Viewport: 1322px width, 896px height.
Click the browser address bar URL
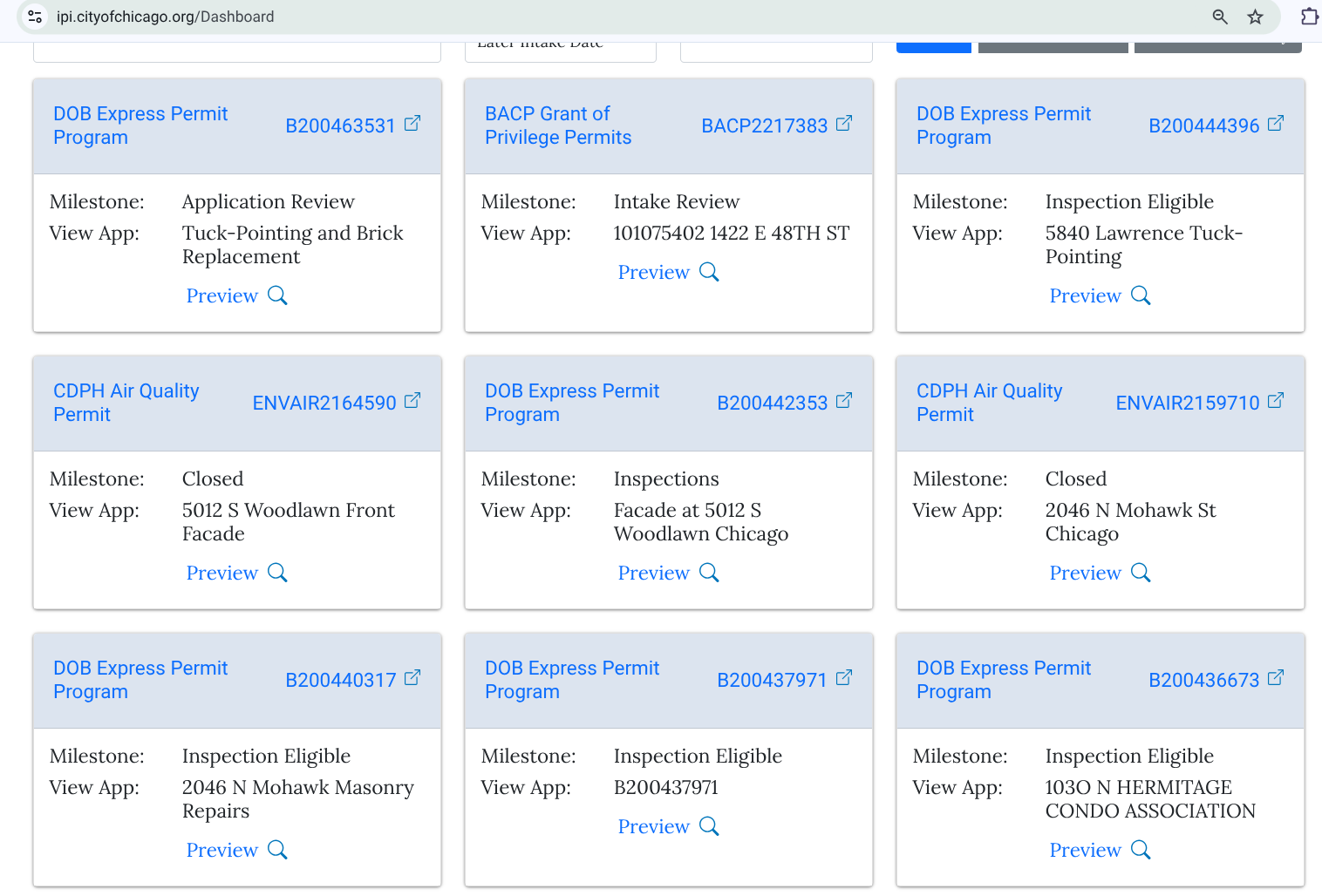[x=166, y=17]
